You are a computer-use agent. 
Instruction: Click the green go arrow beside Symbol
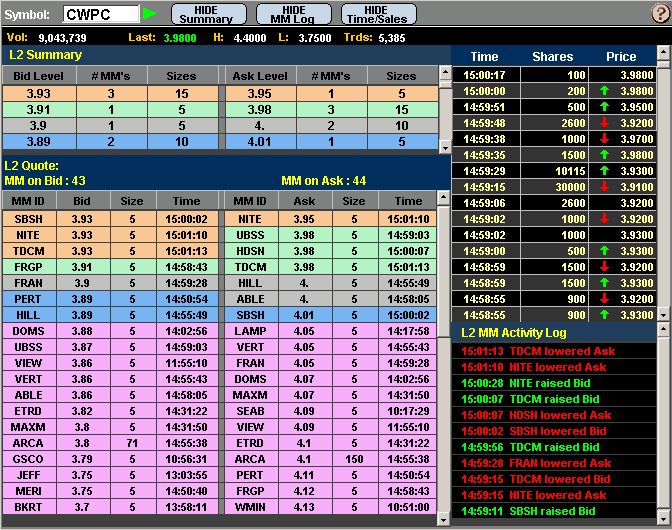click(150, 14)
